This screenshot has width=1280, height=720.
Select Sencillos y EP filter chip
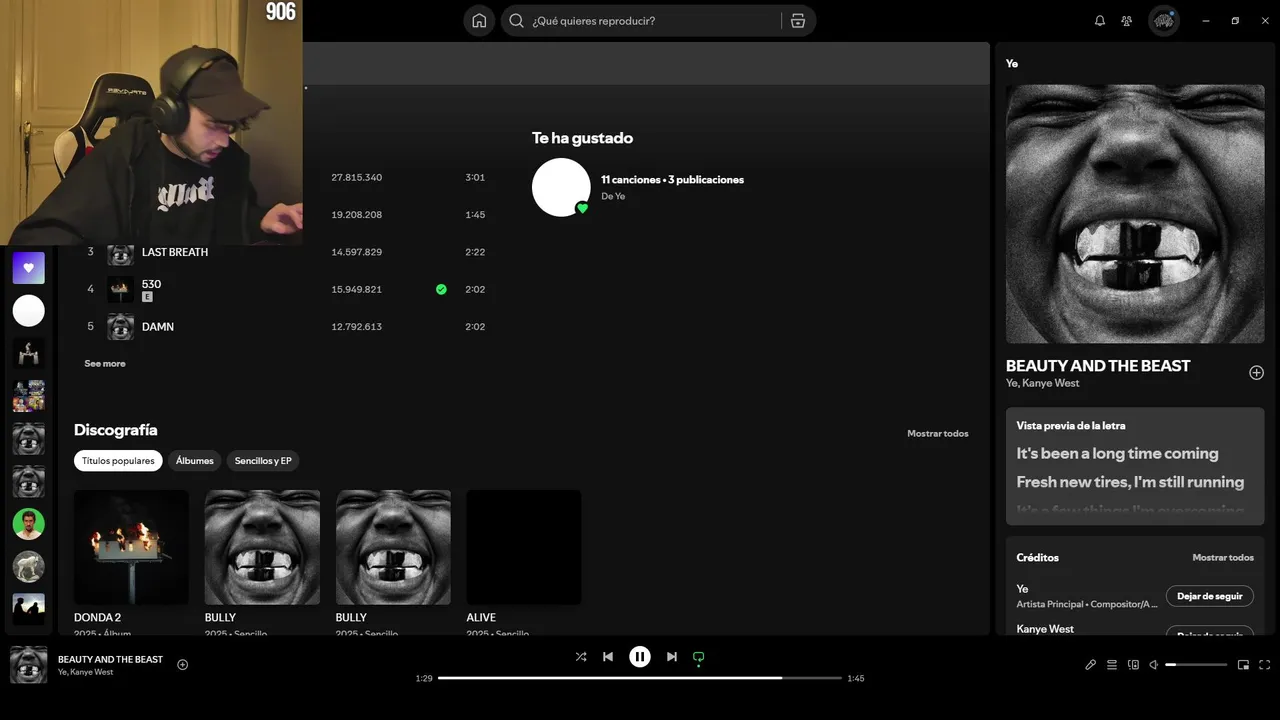[263, 461]
